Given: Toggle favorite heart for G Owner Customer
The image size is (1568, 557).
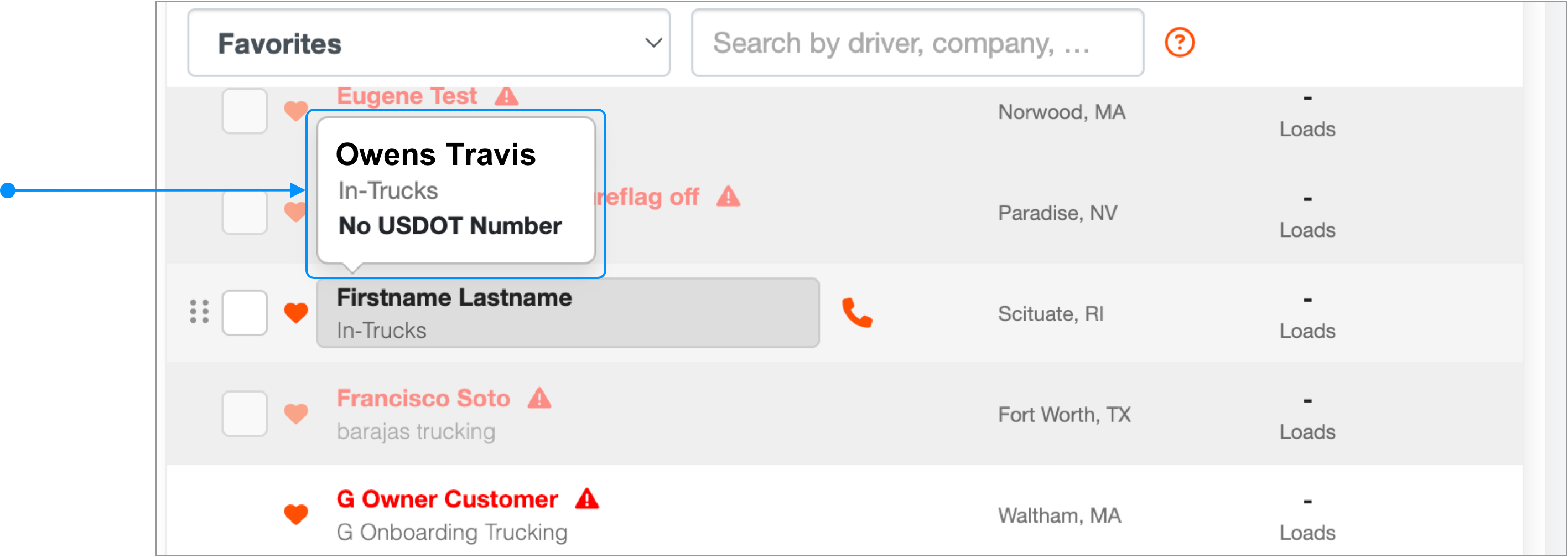Looking at the screenshot, I should coord(296,514).
